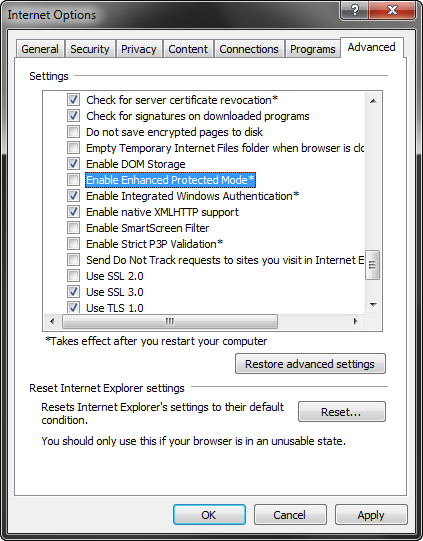The height and width of the screenshot is (541, 423).
Task: Go to the Connections tab
Action: tap(249, 49)
